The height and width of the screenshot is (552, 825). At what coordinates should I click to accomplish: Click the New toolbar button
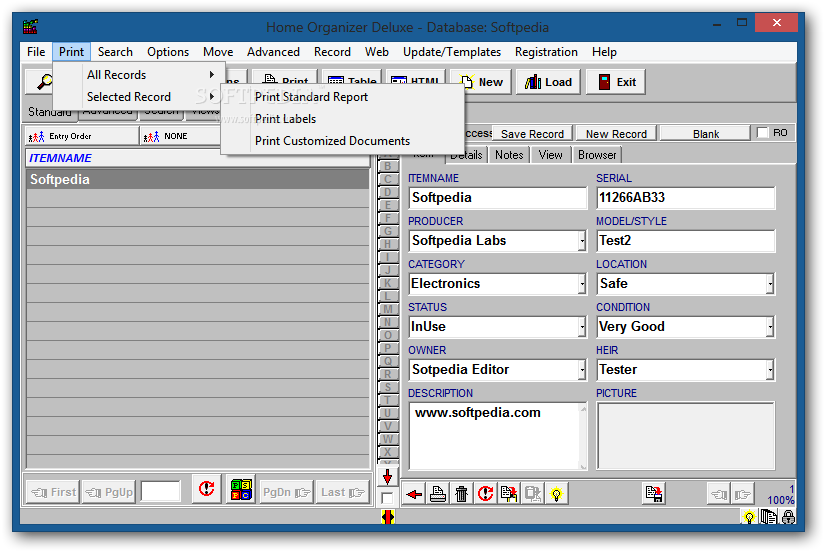click(x=481, y=82)
